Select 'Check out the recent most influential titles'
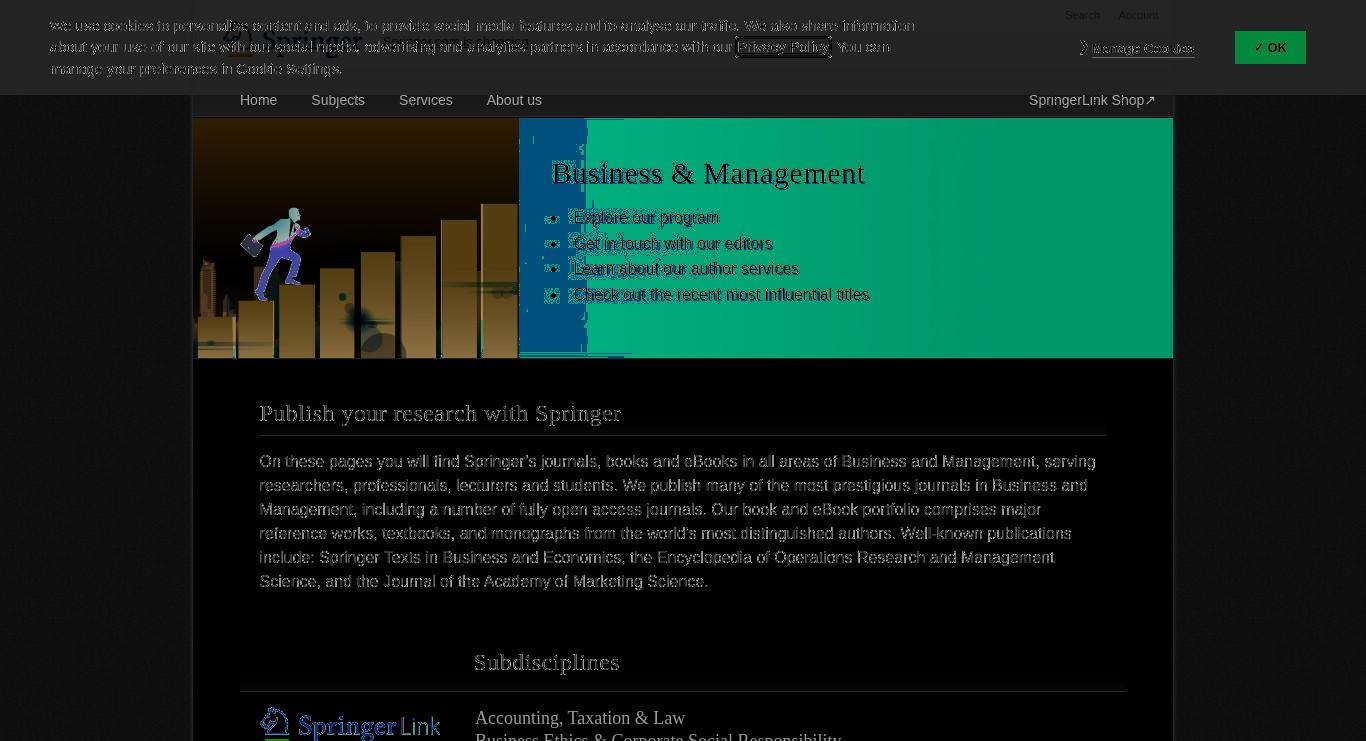1366x741 pixels. point(721,295)
